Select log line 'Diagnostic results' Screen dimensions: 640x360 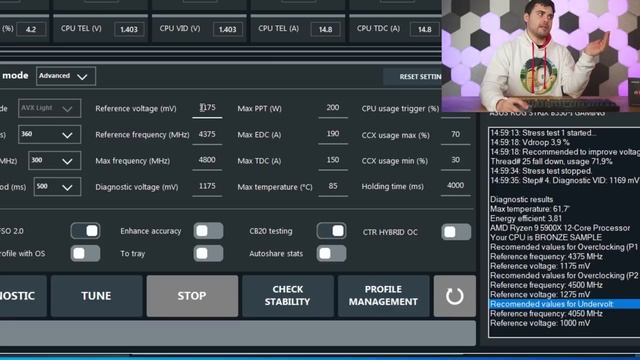click(522, 200)
